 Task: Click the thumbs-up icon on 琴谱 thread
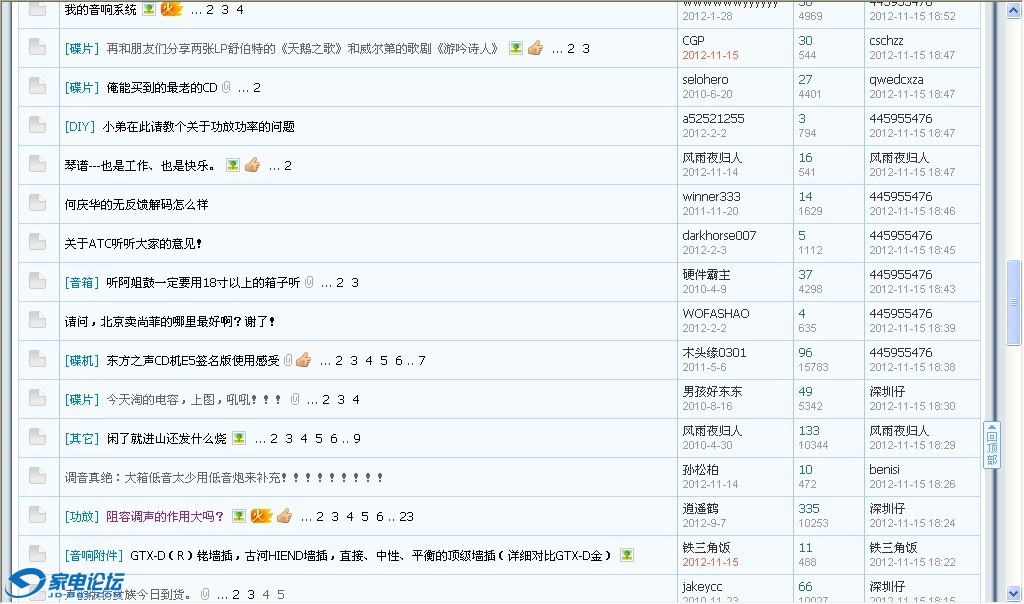point(252,165)
